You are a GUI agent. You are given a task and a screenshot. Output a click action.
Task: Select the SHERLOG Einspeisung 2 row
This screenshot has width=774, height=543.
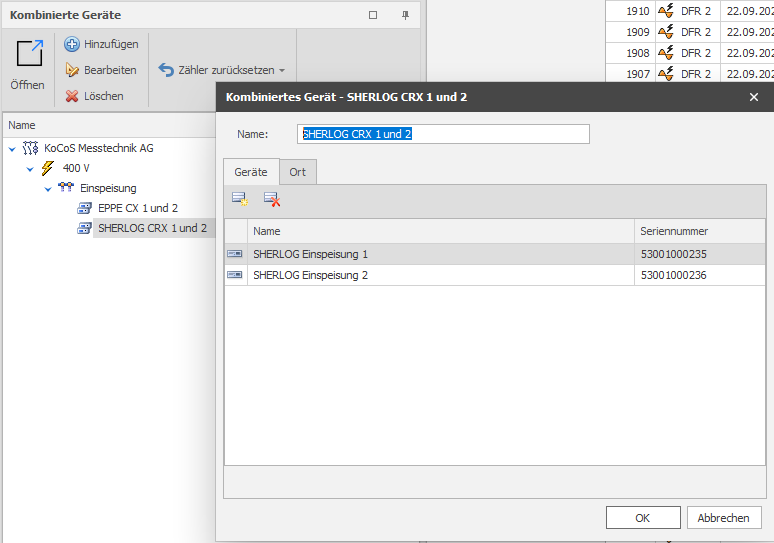coord(495,275)
